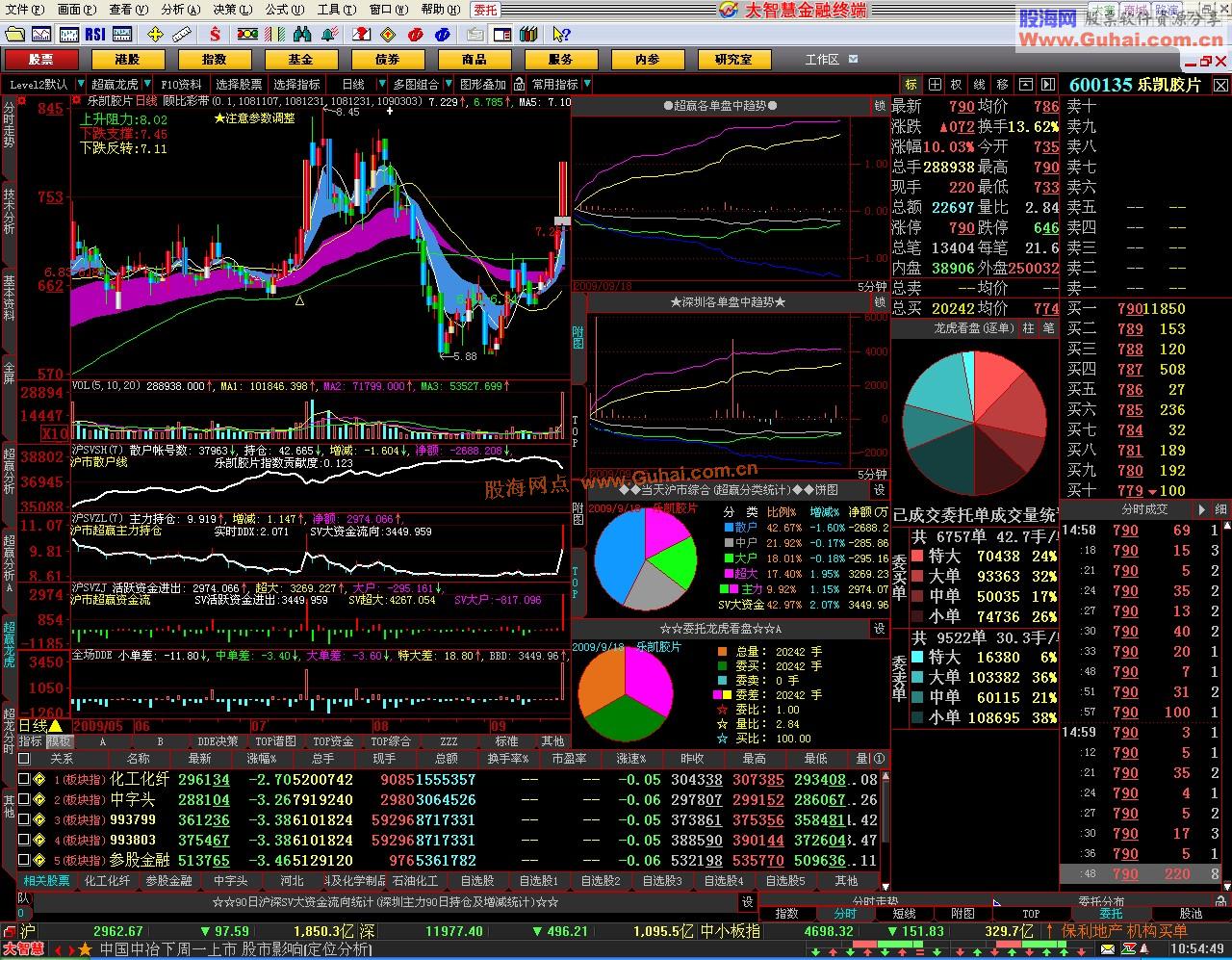This screenshot has width=1232, height=960.
Task: Click the 港股 category button
Action: coord(127,60)
